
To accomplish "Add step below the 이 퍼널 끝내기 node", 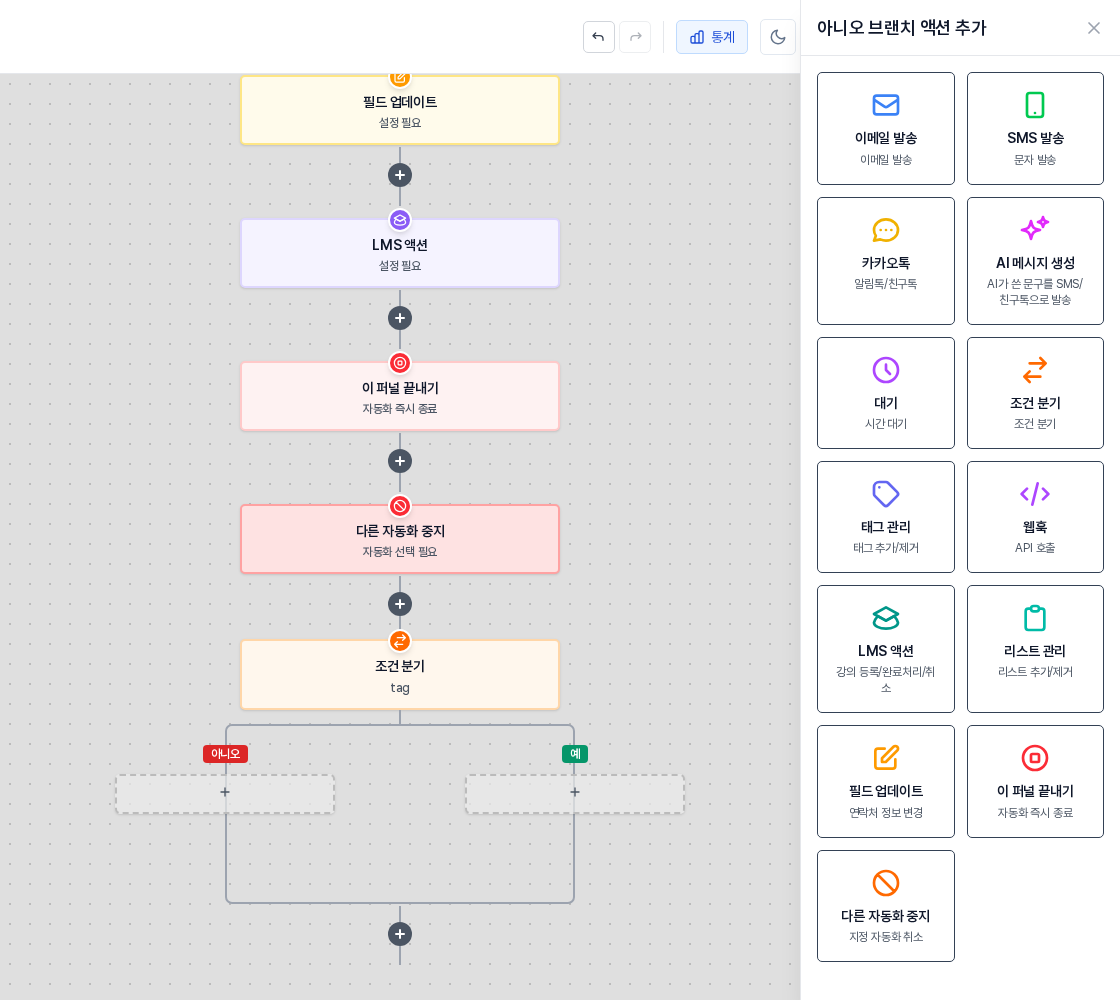I will [400, 461].
